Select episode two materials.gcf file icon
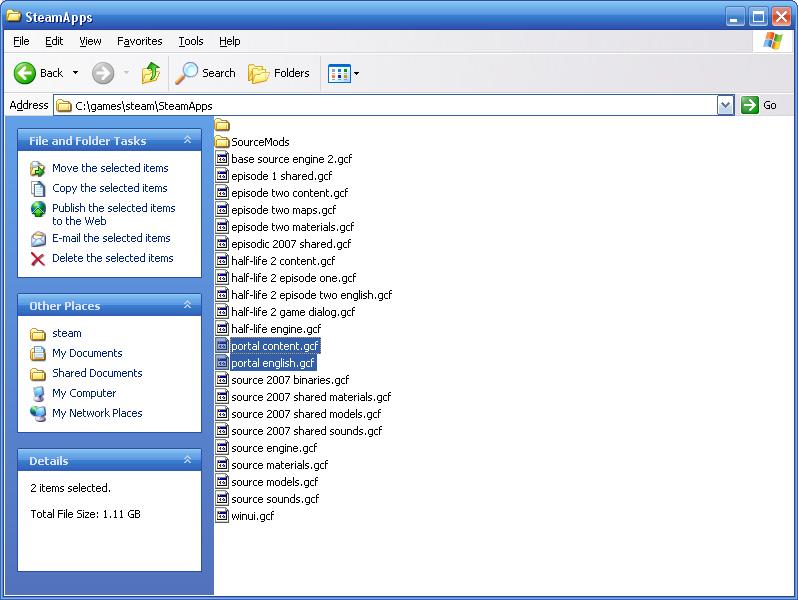798x600 pixels. pyautogui.click(x=222, y=226)
